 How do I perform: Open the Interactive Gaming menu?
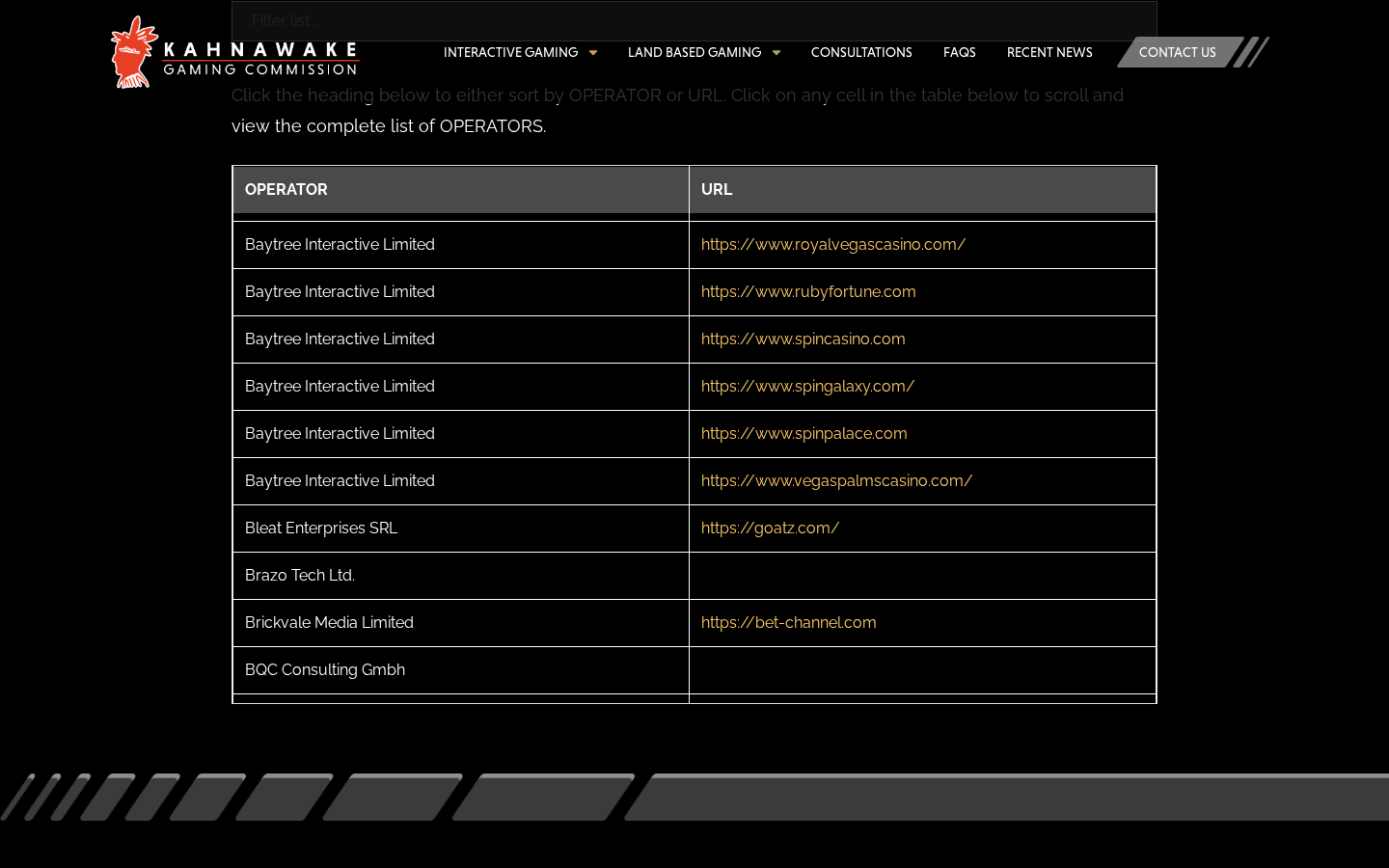tap(510, 53)
